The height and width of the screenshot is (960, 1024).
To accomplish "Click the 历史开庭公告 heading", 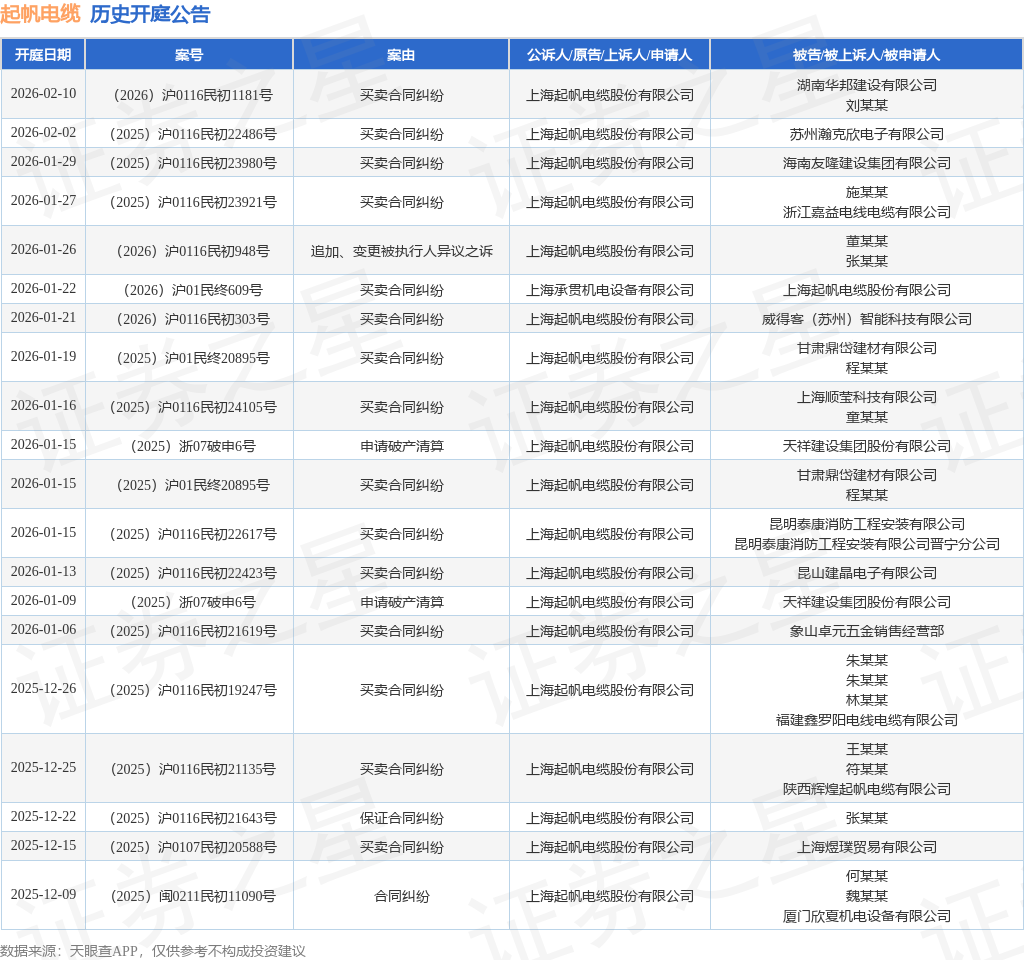I will coord(150,14).
